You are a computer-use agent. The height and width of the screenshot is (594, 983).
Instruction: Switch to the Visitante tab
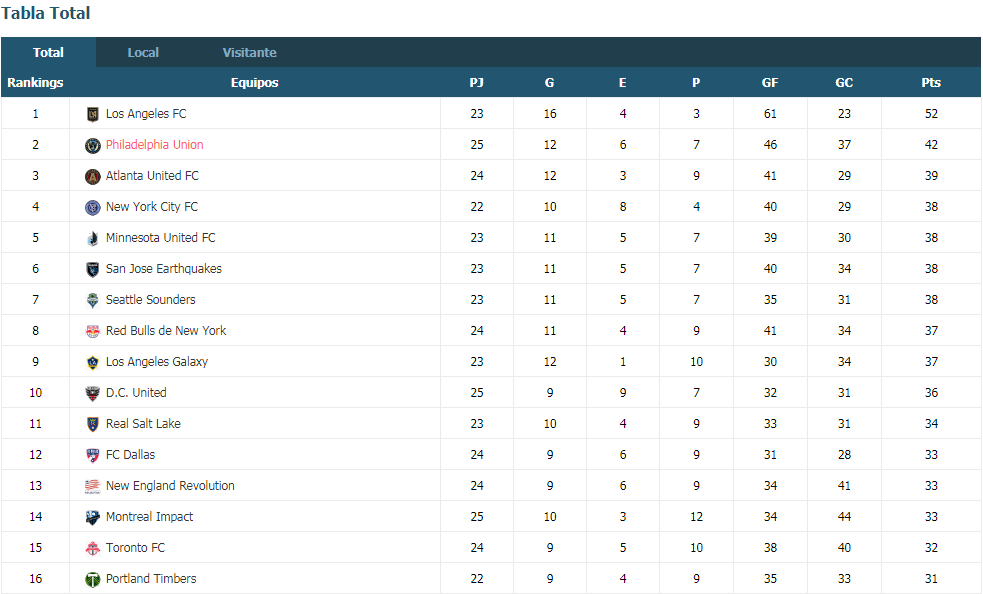pos(250,53)
